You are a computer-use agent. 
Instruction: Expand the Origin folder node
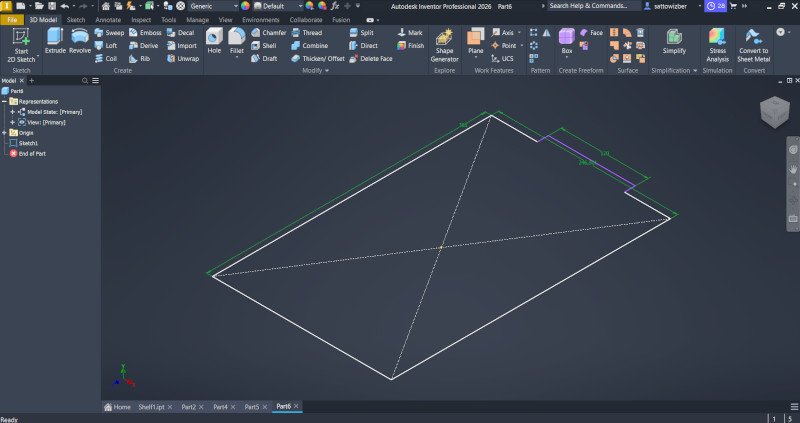point(4,133)
